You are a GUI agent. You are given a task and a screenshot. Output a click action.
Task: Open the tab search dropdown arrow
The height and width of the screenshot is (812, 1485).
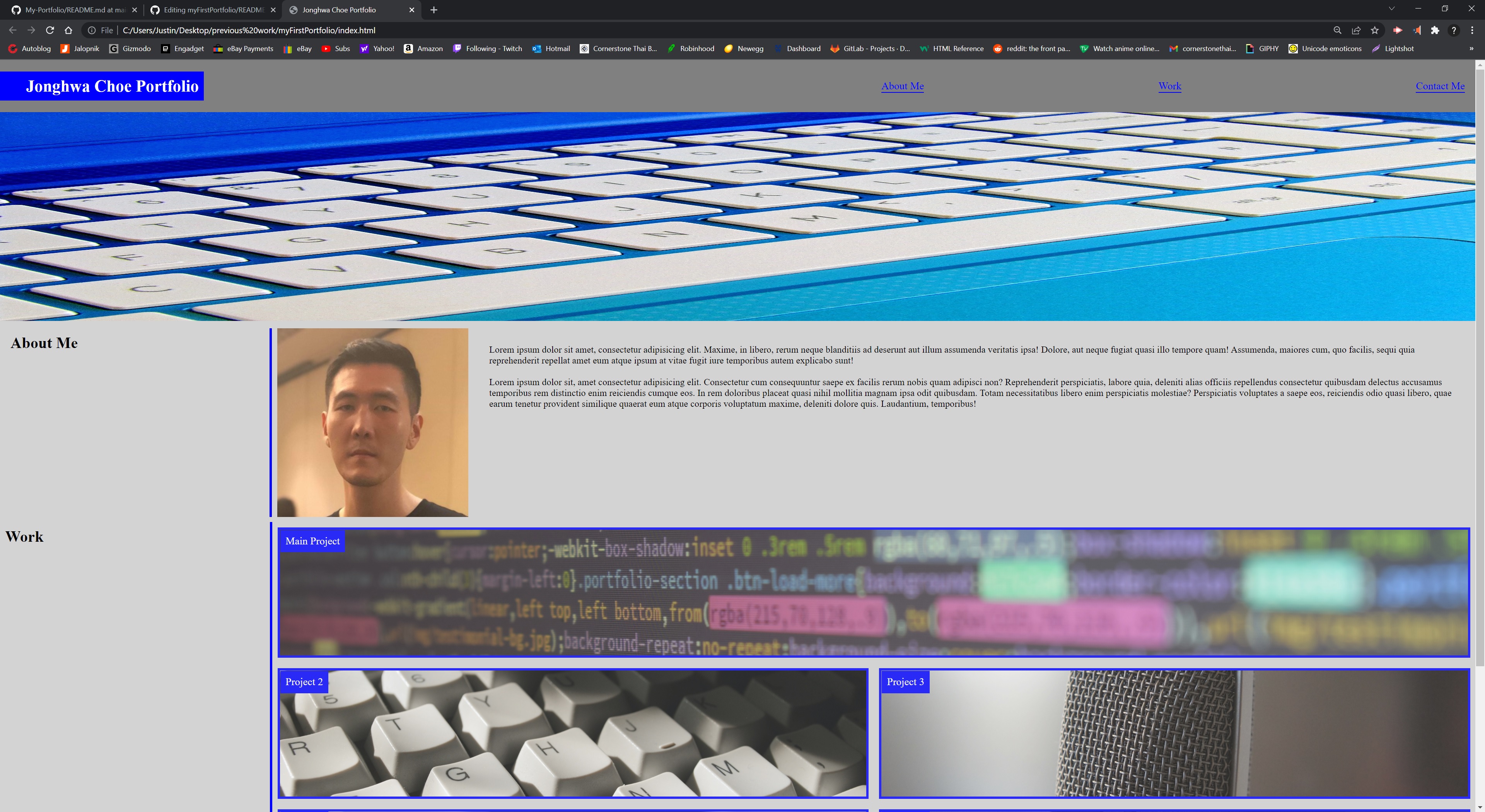1392,9
